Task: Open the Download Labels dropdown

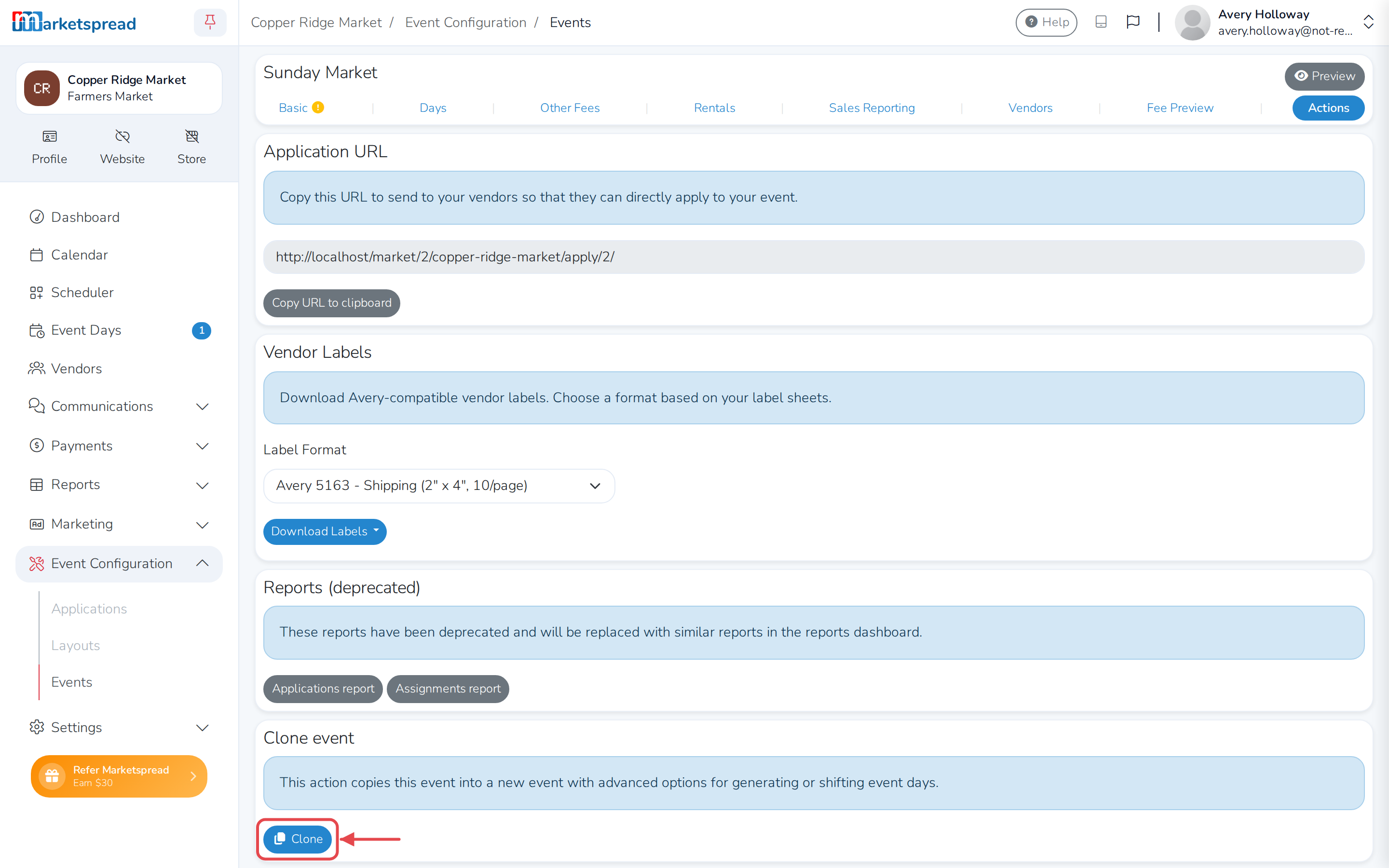Action: (324, 531)
